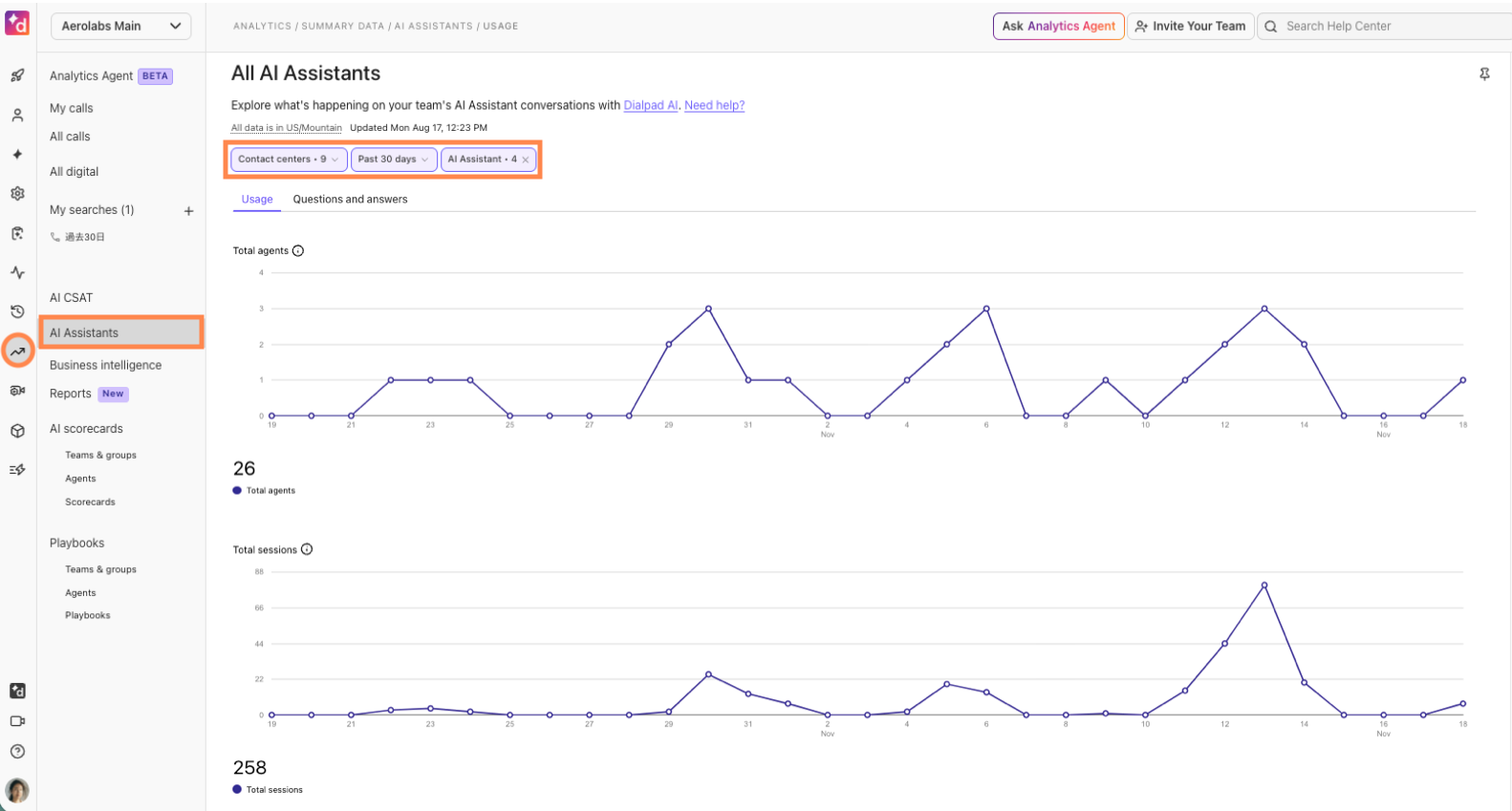
Task: Open the history clock icon in the sidebar
Action: point(17,311)
